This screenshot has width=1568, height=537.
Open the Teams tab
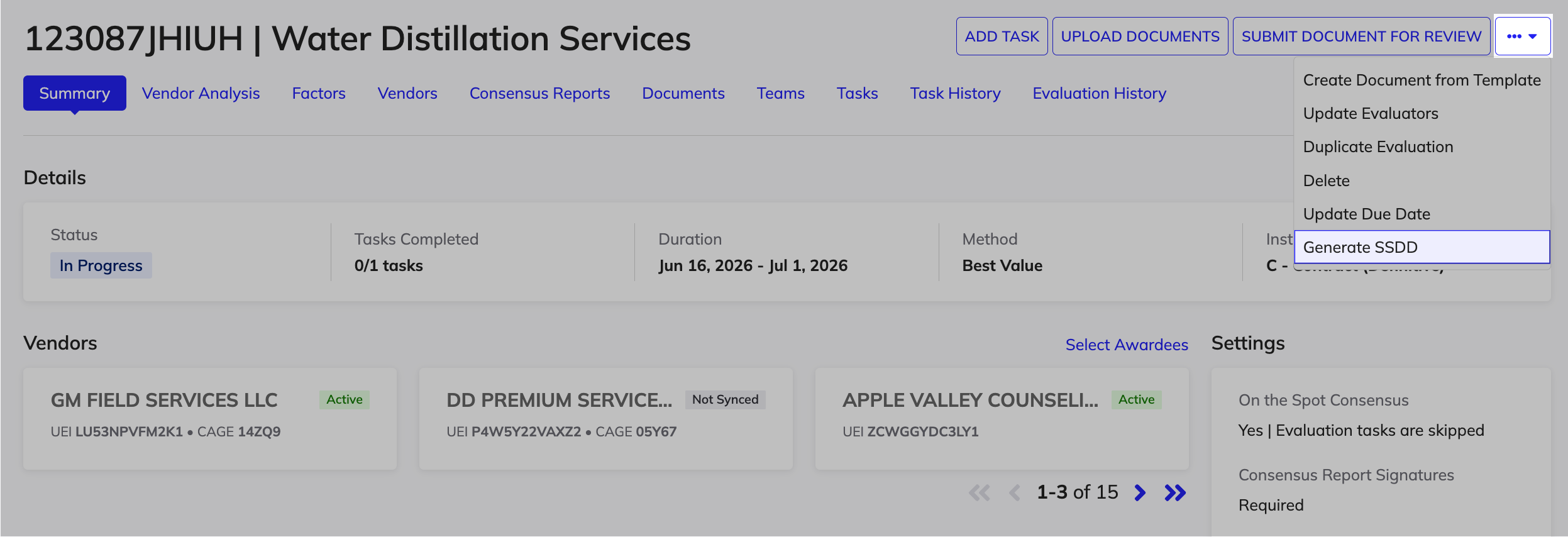[x=780, y=93]
